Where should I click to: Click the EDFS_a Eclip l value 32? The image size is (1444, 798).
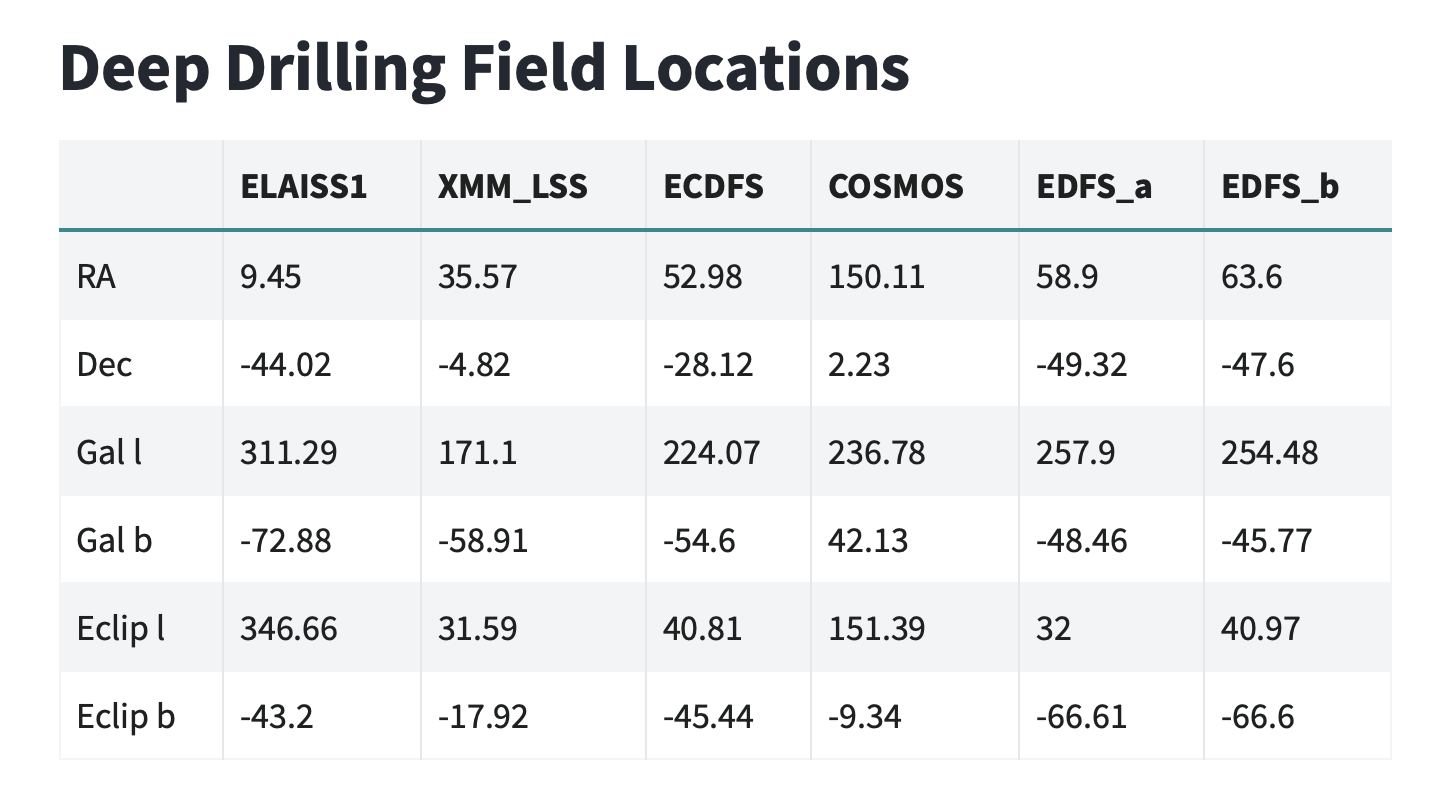pyautogui.click(x=1053, y=628)
